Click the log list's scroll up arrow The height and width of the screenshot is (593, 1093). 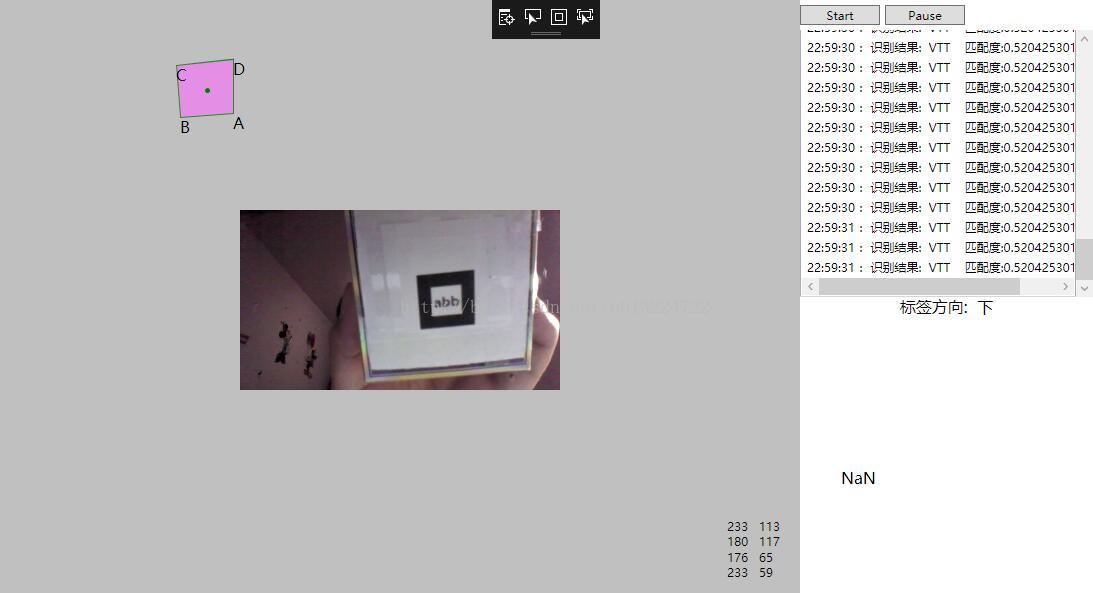click(x=1085, y=40)
